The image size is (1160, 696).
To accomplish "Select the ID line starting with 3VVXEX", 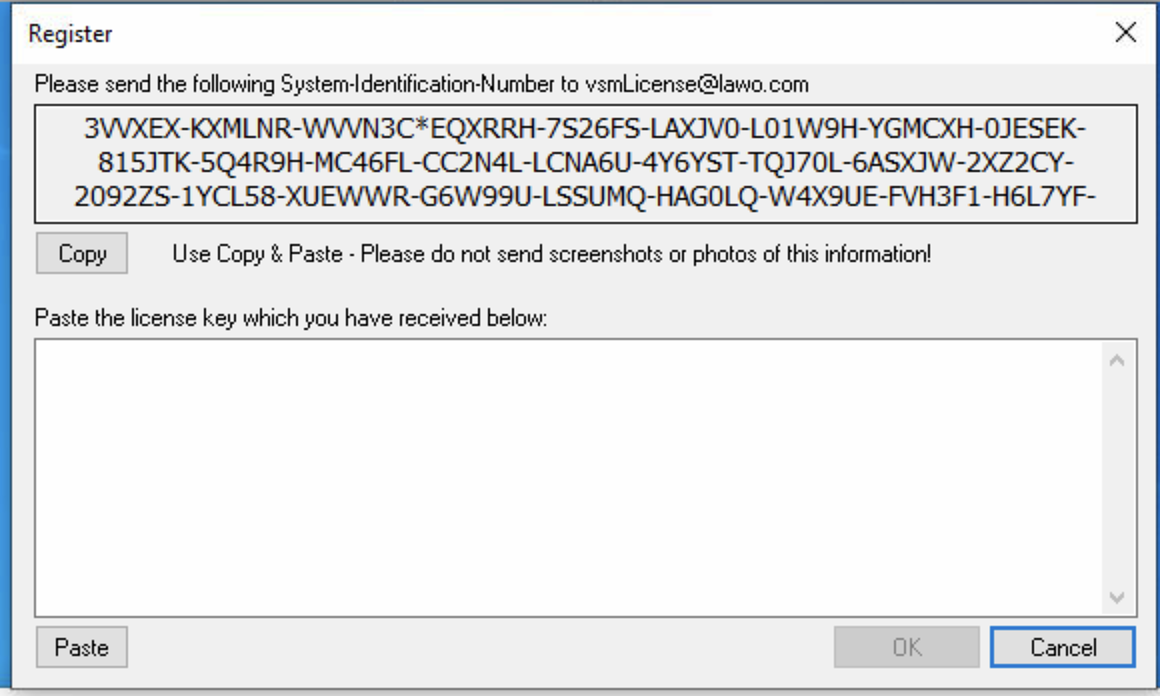I will point(586,130).
